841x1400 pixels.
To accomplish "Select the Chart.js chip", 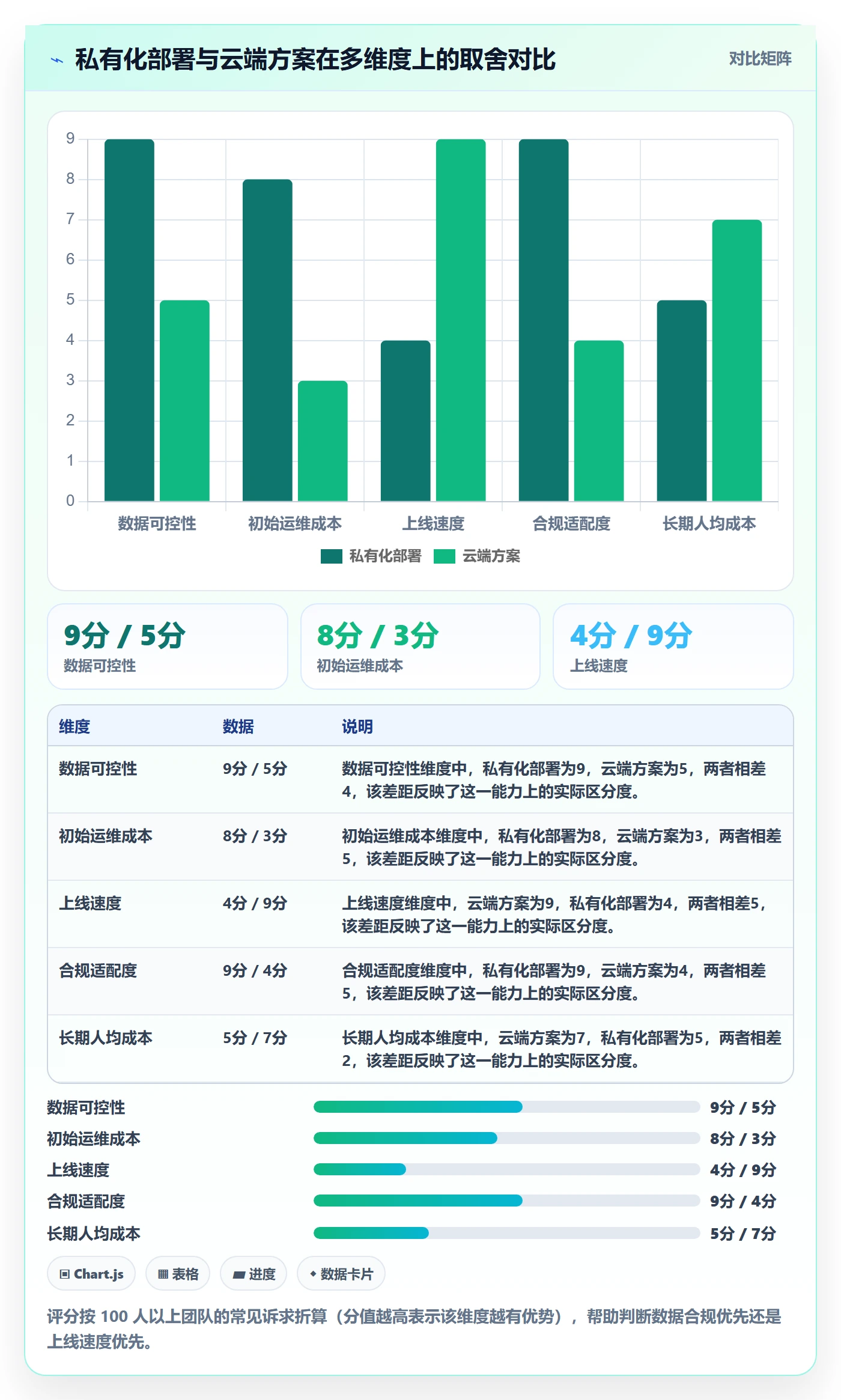I will pyautogui.click(x=91, y=1273).
